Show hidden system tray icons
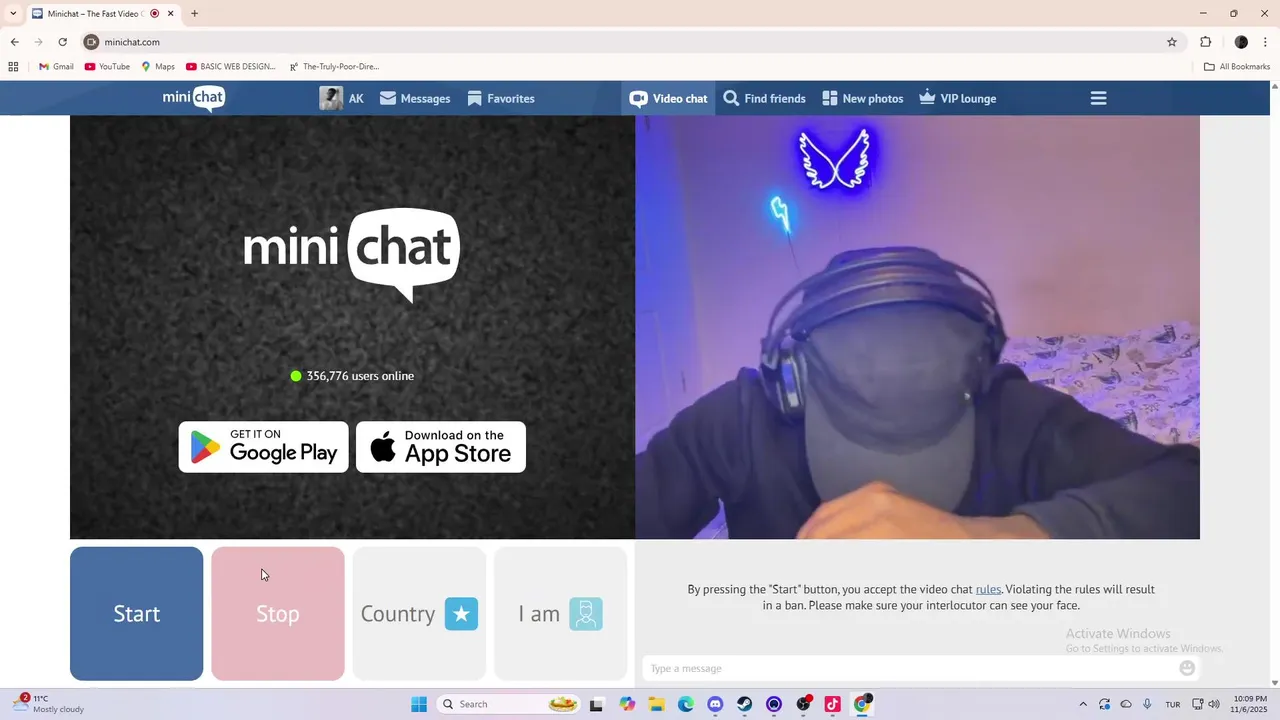 pyautogui.click(x=1083, y=704)
